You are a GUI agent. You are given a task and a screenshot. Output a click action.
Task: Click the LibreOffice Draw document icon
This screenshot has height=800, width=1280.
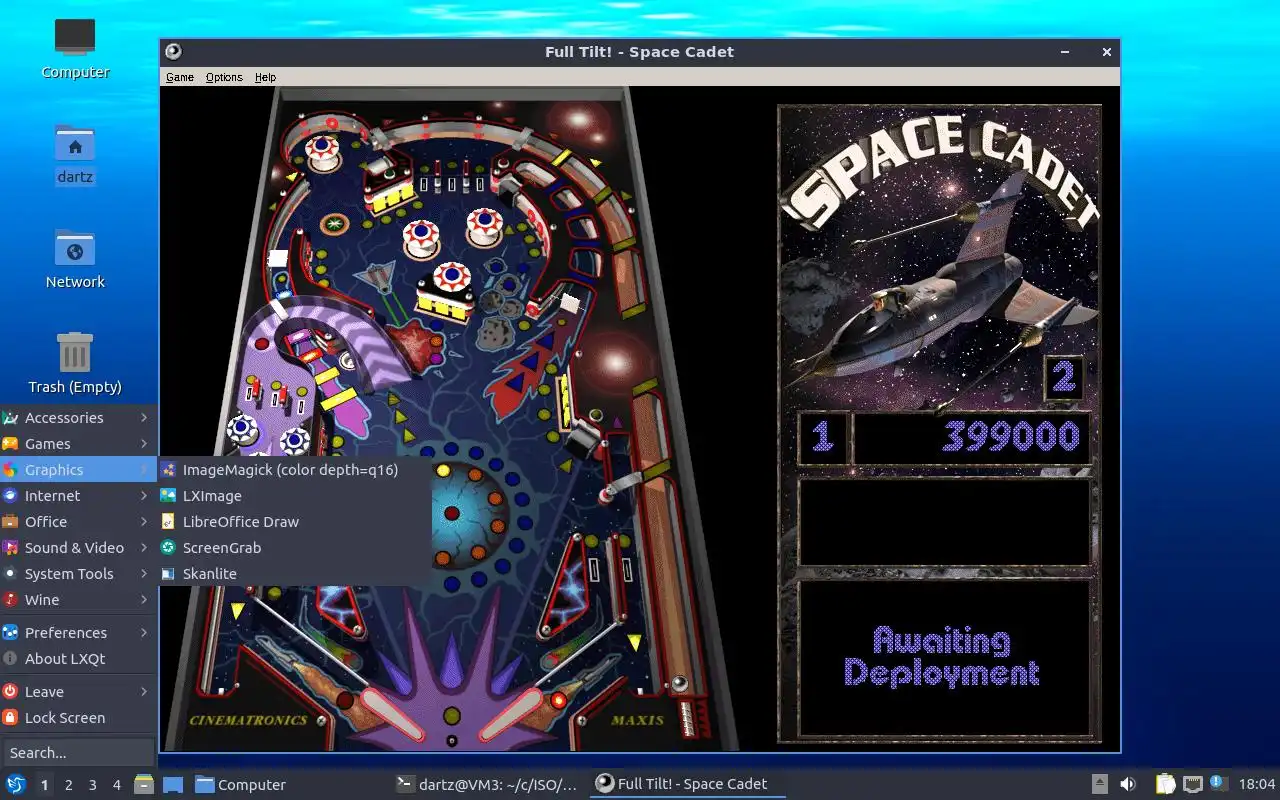click(x=168, y=522)
